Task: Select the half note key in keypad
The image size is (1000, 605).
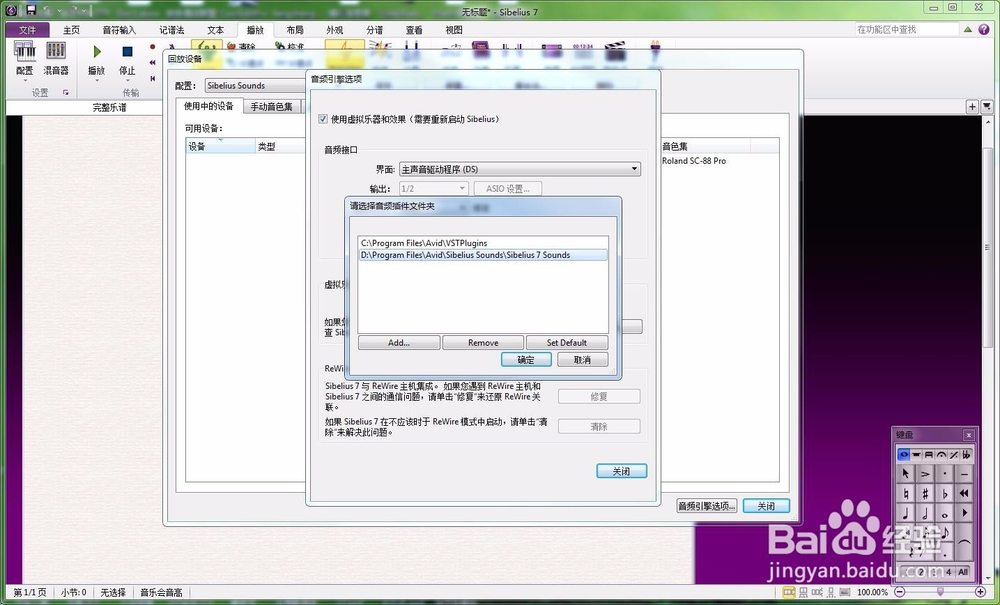Action: click(x=925, y=513)
